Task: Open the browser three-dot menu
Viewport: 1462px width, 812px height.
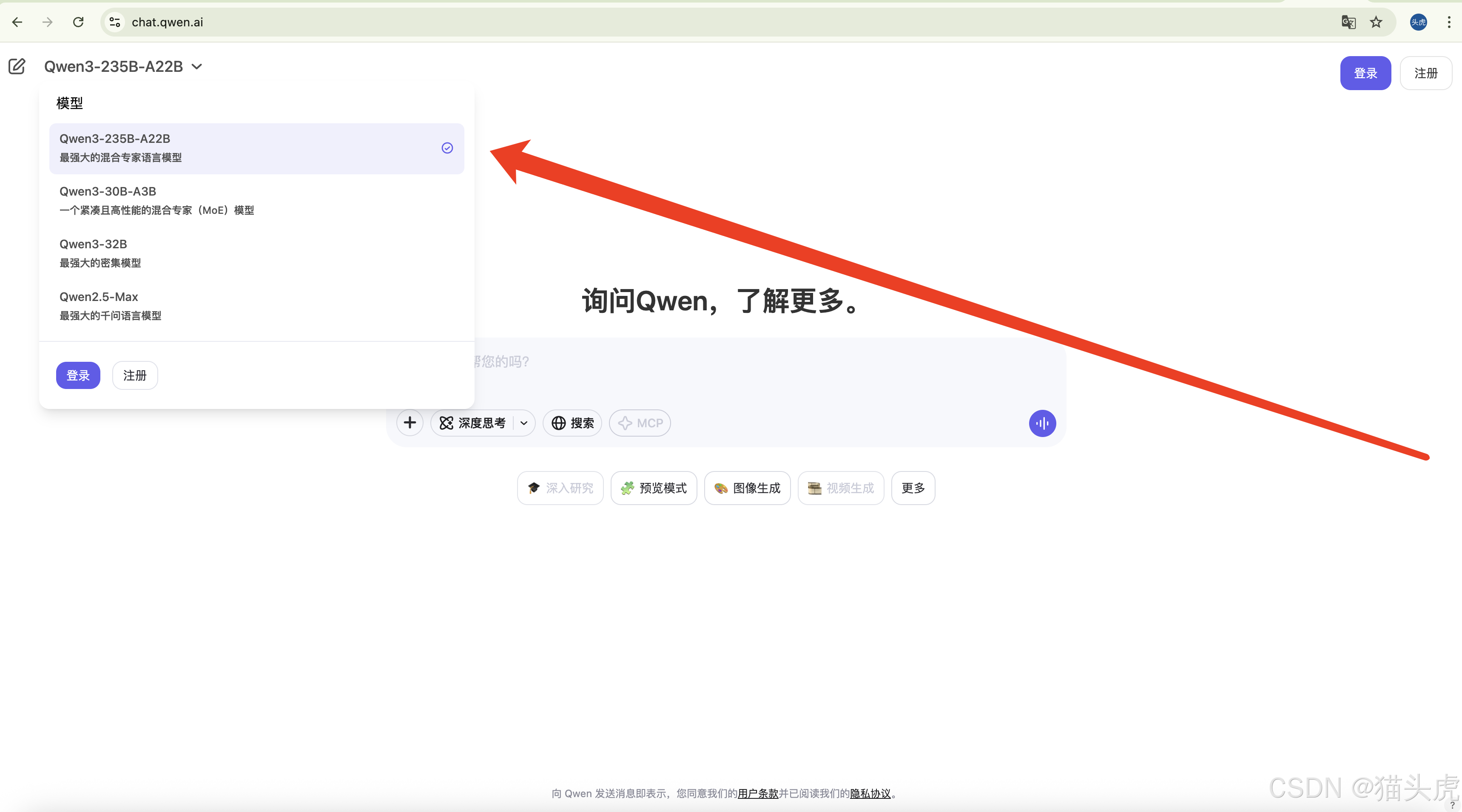Action: tap(1449, 22)
